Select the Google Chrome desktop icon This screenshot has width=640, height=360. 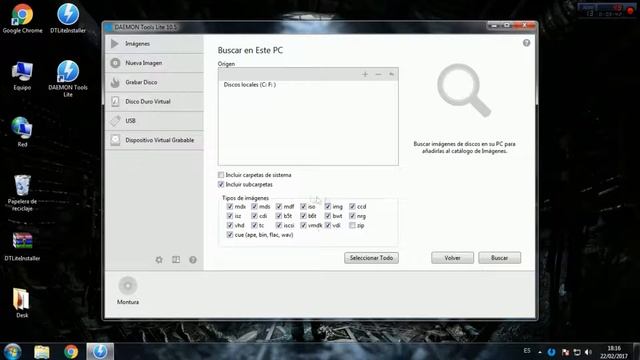(x=22, y=18)
